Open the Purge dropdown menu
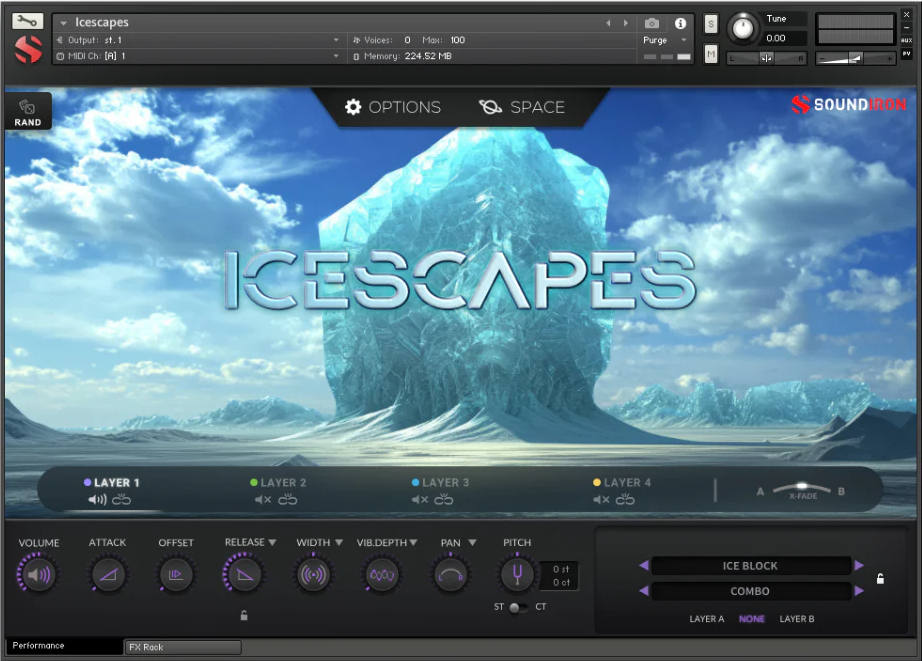This screenshot has width=922, height=661. tap(660, 40)
